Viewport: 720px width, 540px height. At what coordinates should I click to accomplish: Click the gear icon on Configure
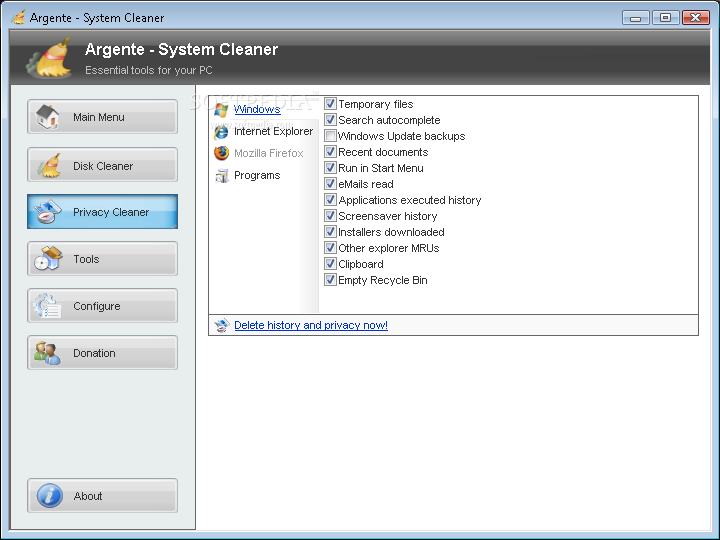[x=47, y=306]
